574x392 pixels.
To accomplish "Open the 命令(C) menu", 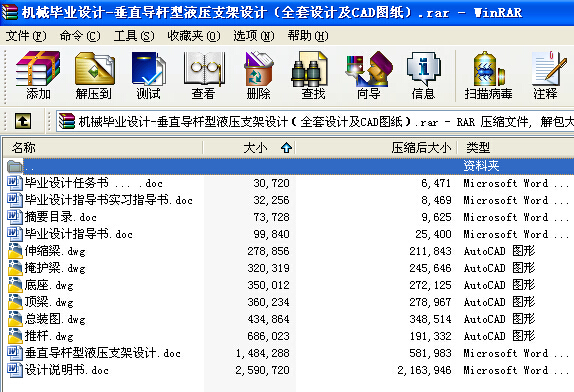I will (80, 36).
